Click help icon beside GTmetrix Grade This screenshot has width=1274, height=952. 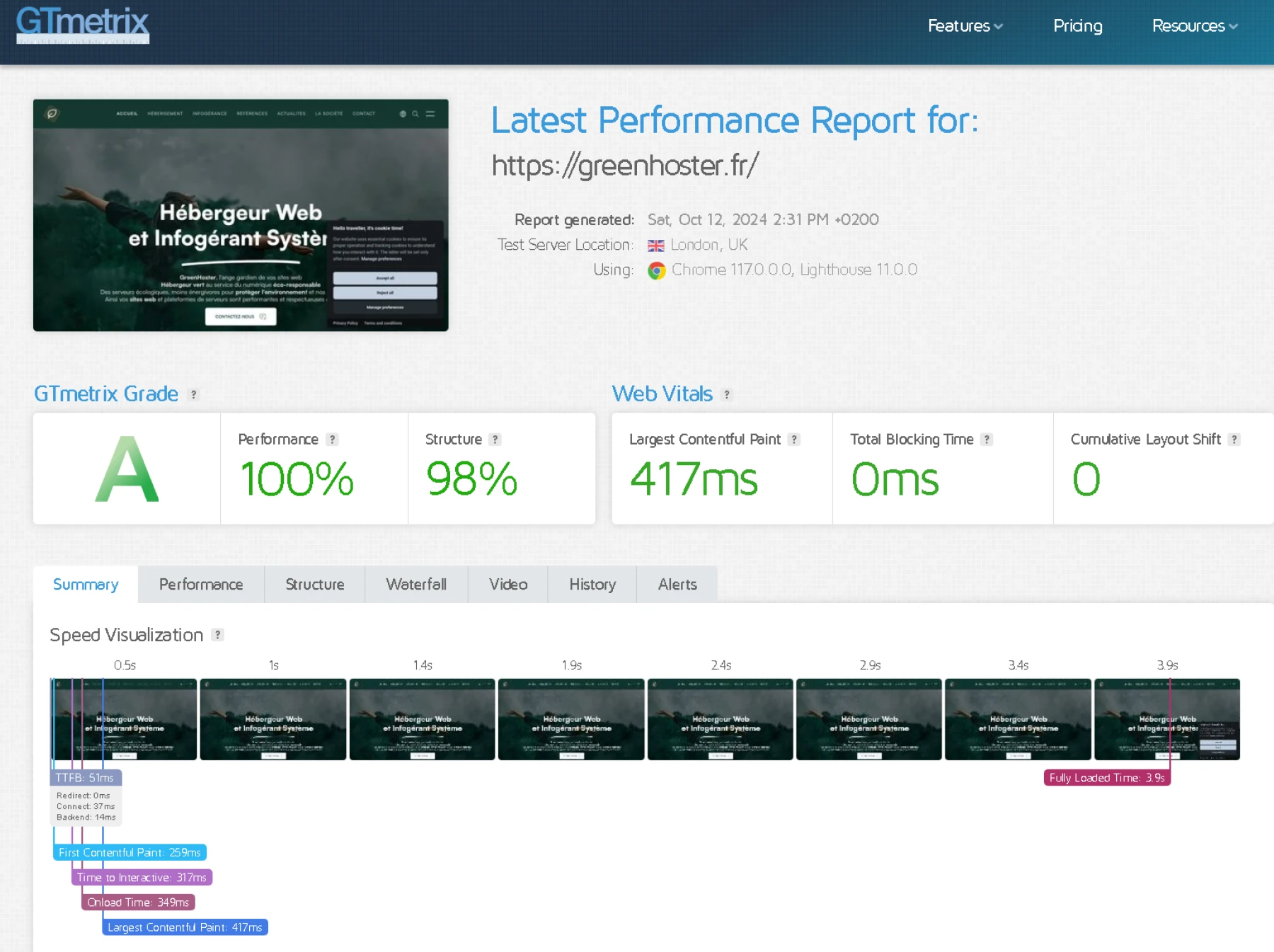click(193, 395)
